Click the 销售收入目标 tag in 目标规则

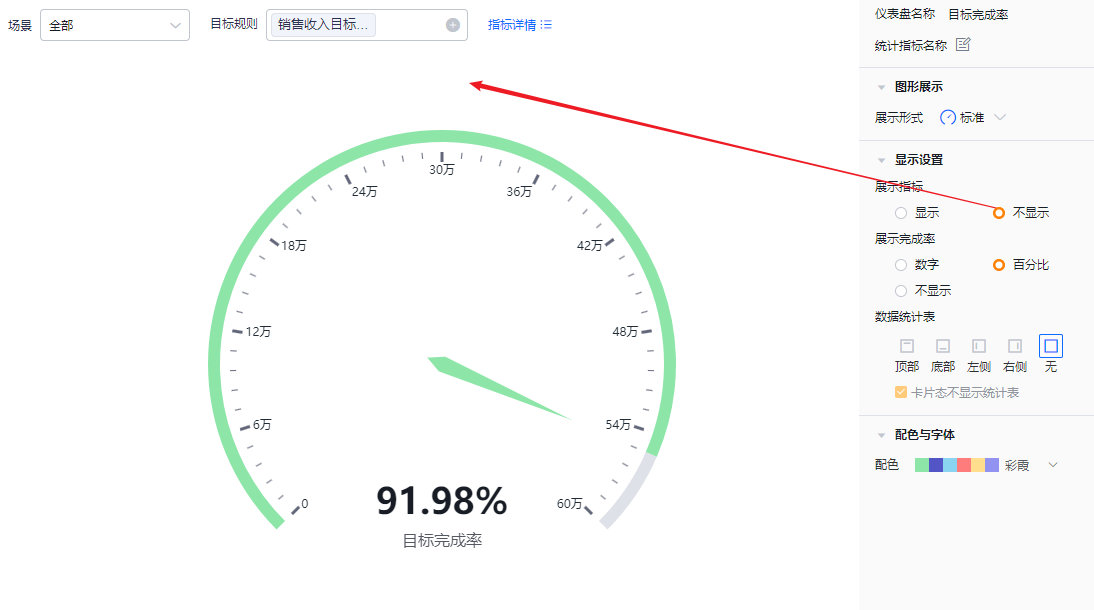[x=323, y=25]
